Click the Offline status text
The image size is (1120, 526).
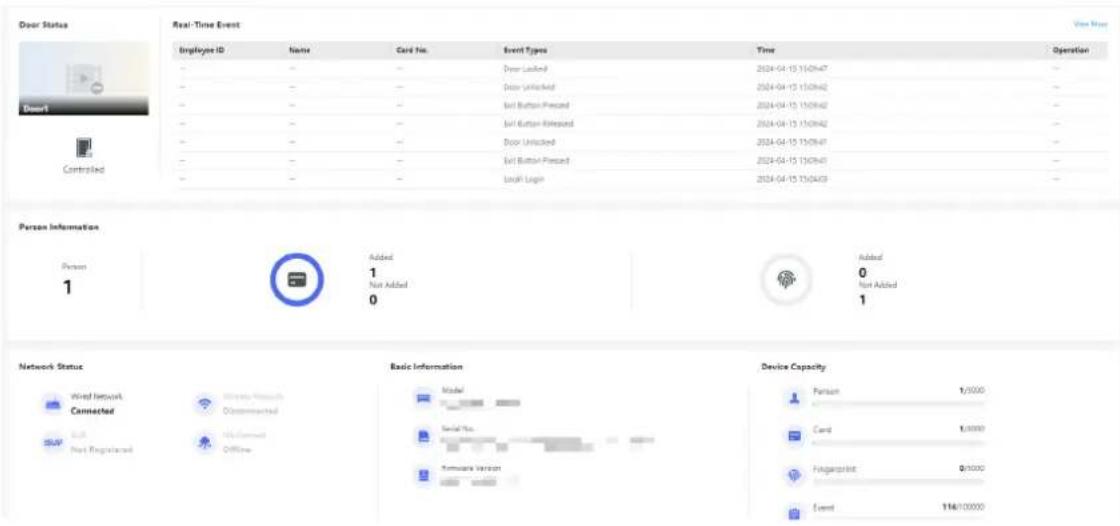(x=235, y=450)
